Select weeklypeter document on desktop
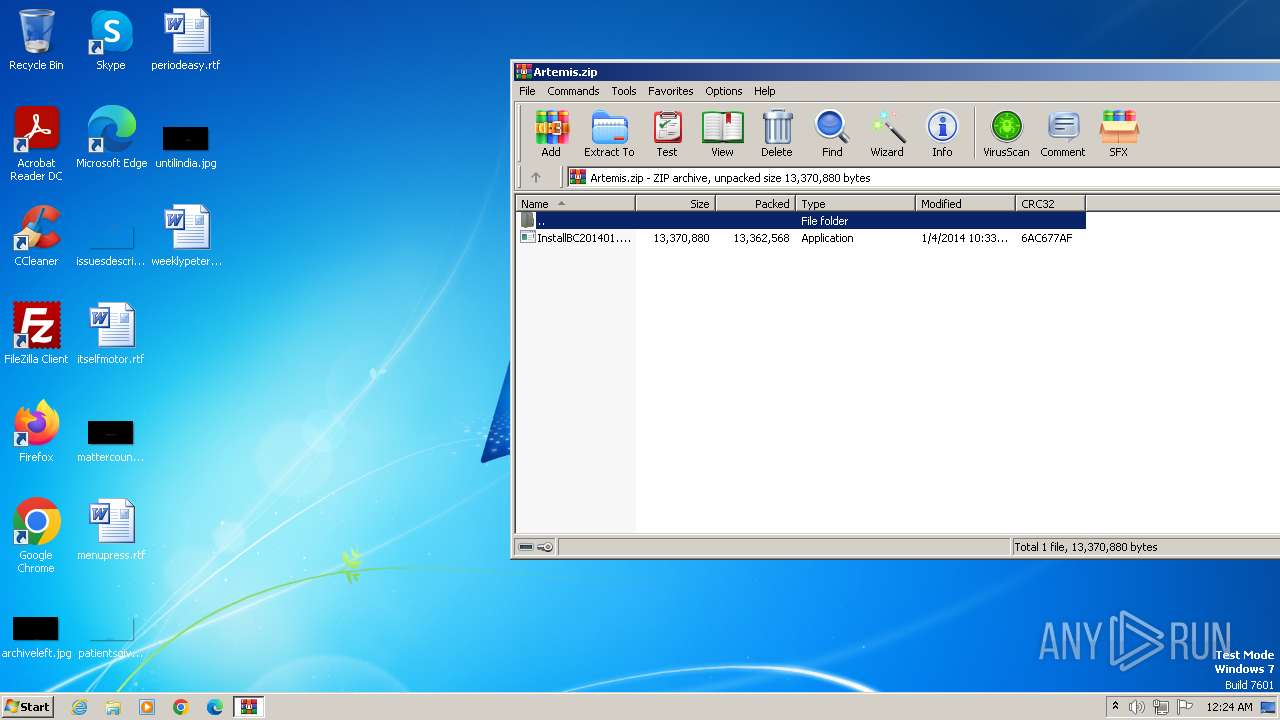 [186, 236]
